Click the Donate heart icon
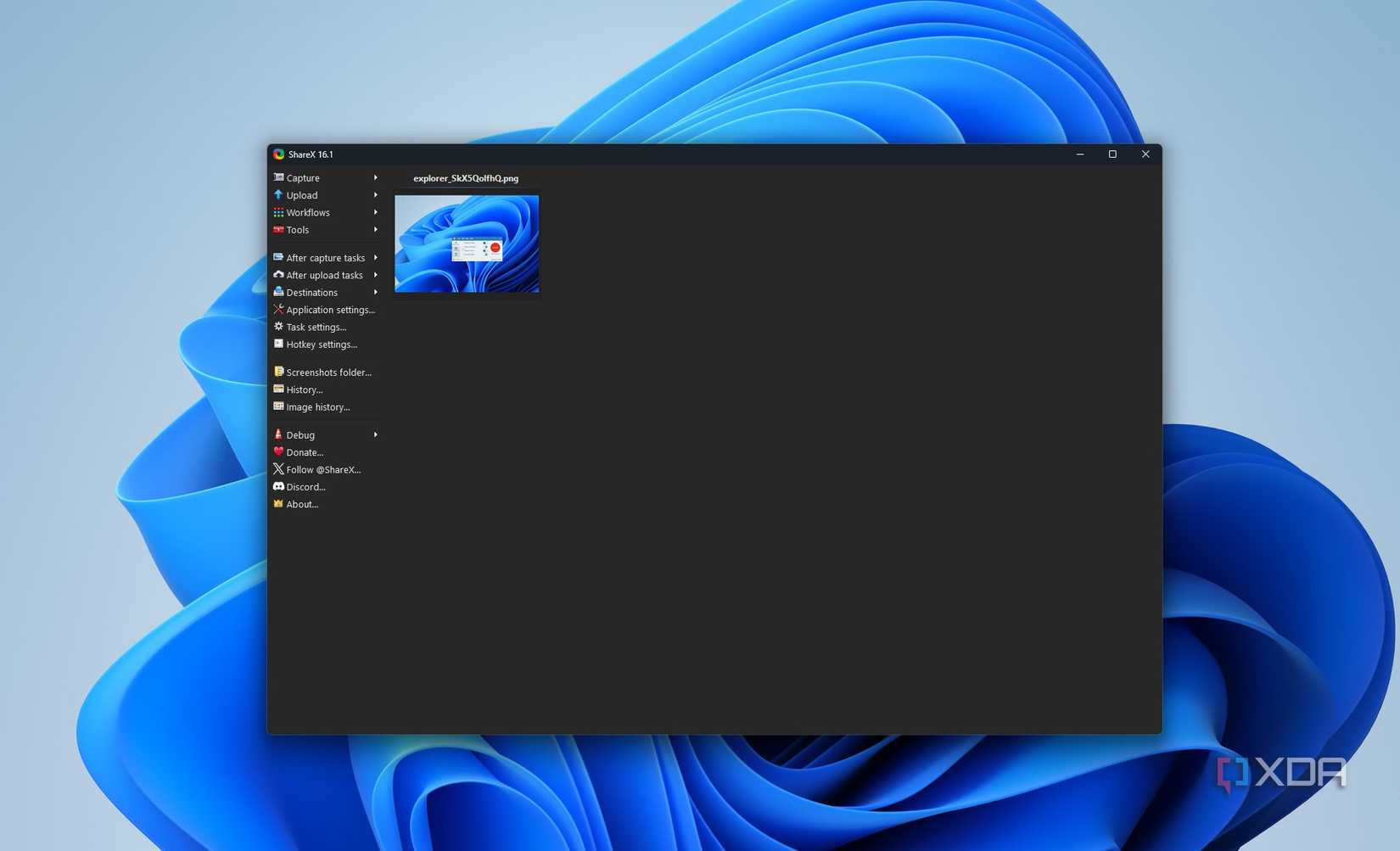This screenshot has width=1400, height=851. tap(278, 451)
